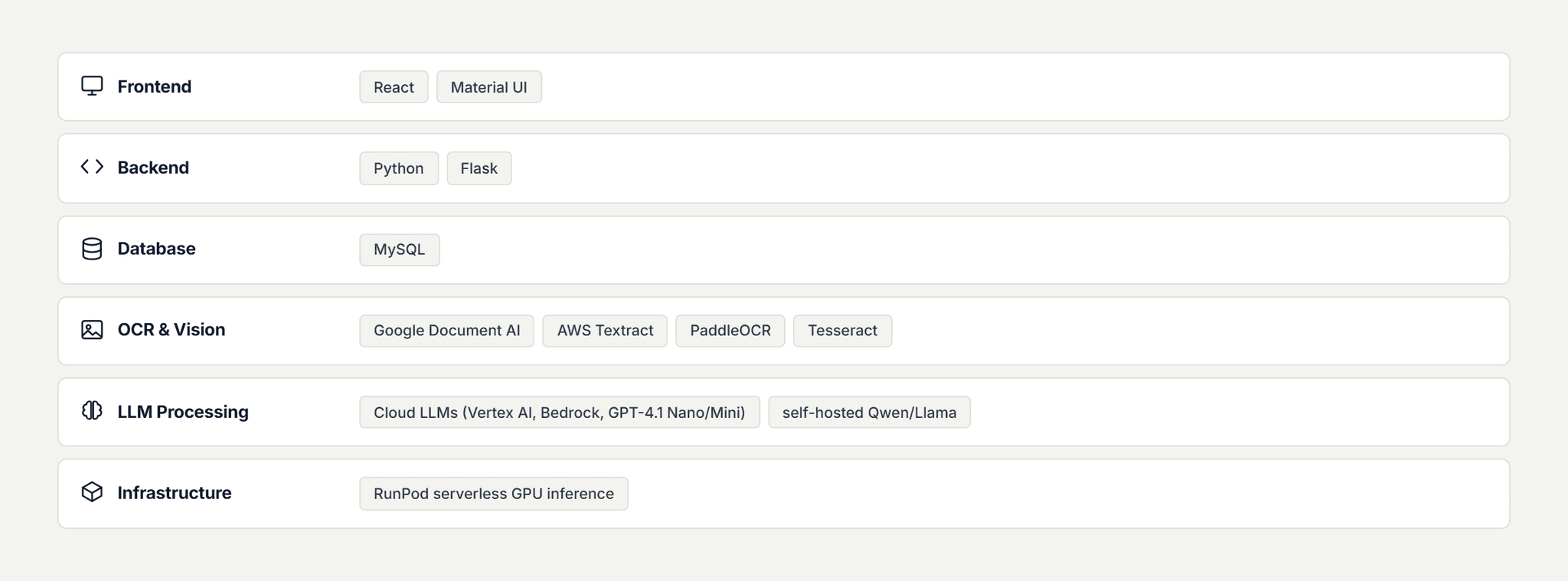
Task: Select the Tesseract tag
Action: [x=843, y=331]
